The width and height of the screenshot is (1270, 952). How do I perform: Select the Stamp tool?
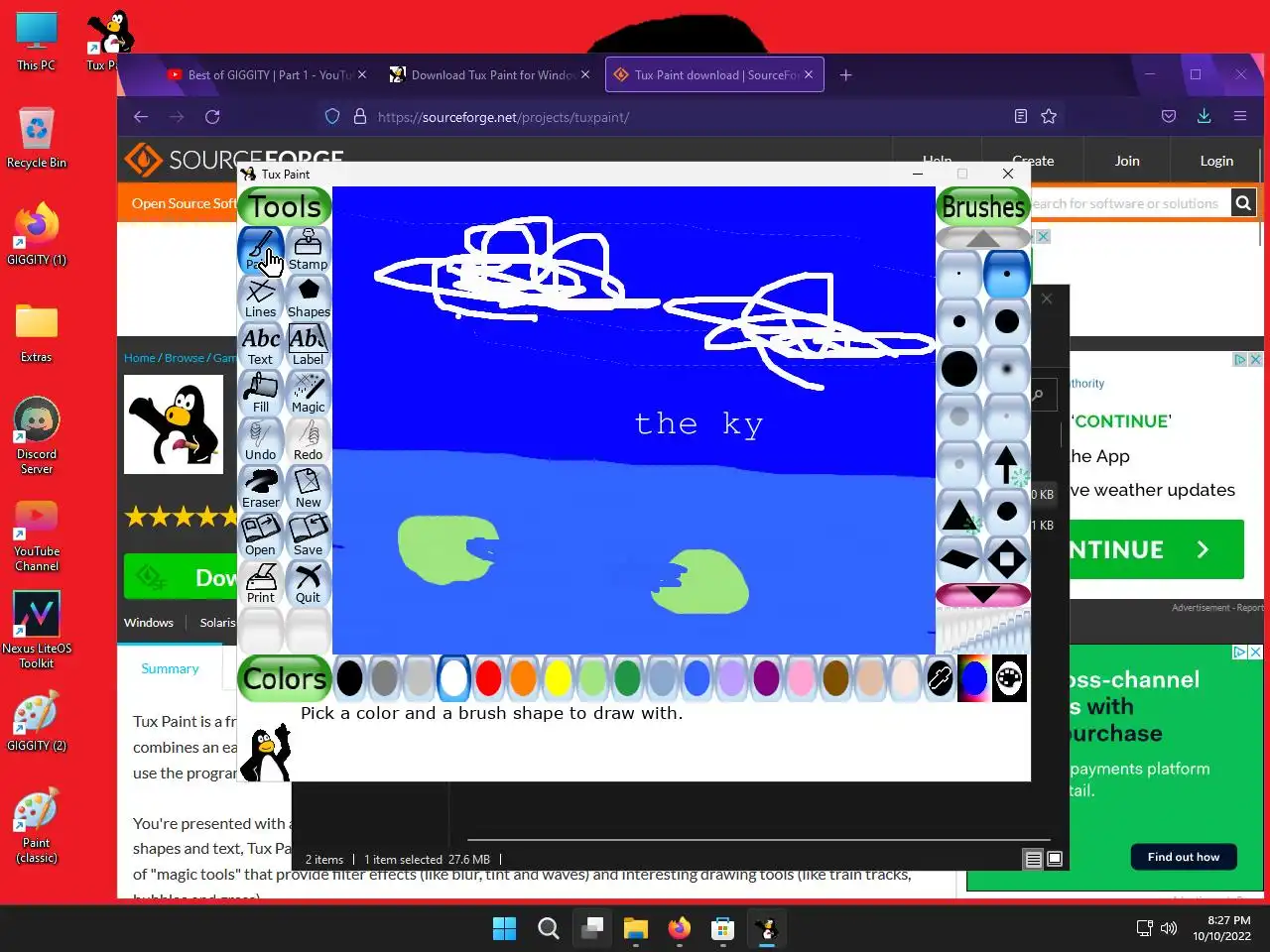tap(309, 250)
